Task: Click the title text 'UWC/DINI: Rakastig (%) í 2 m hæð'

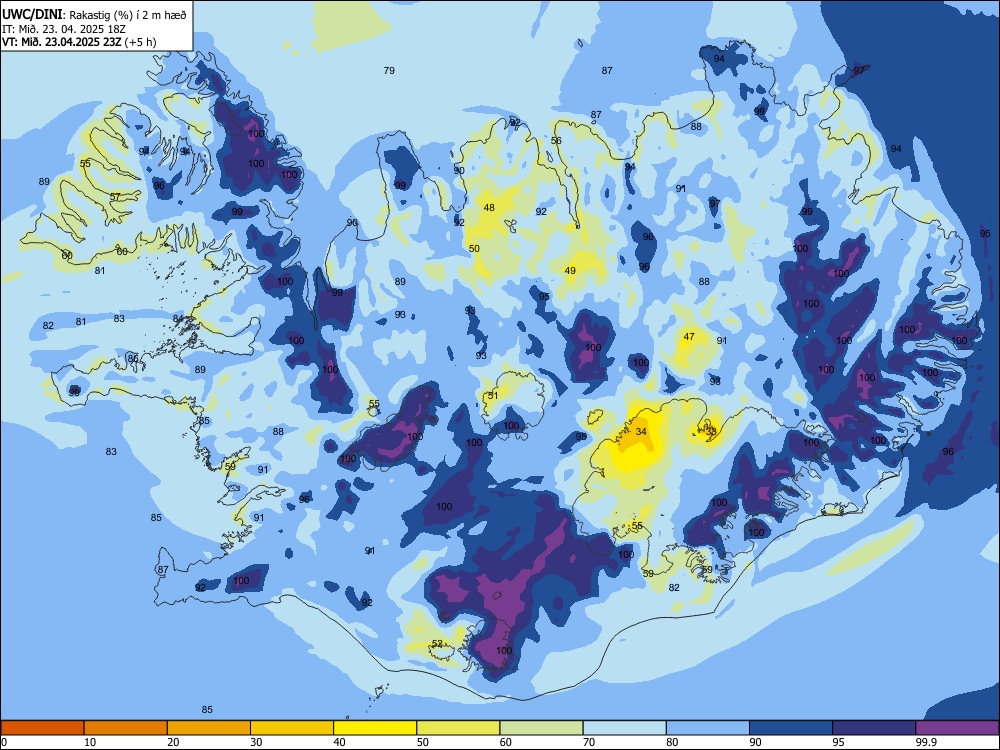Action: (x=94, y=15)
